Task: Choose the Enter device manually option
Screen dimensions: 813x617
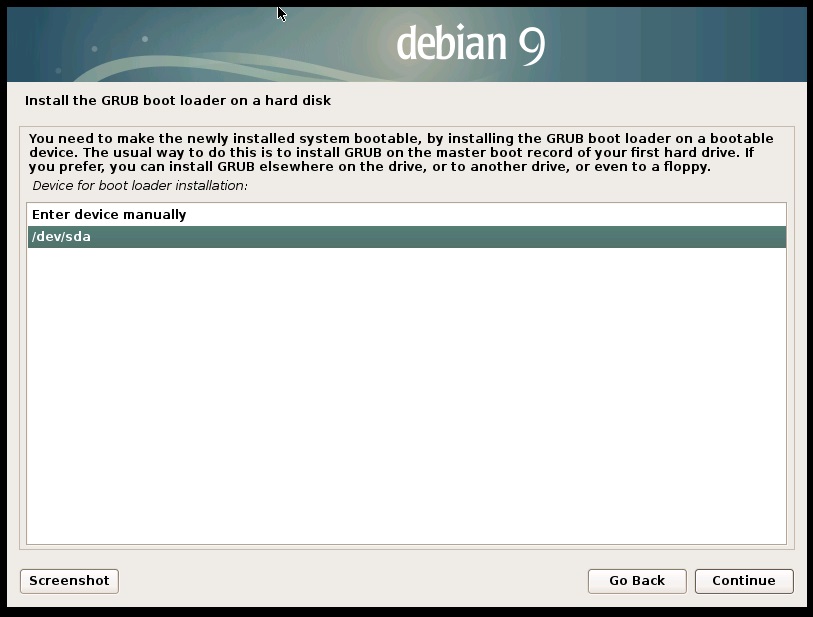Action: [x=109, y=215]
